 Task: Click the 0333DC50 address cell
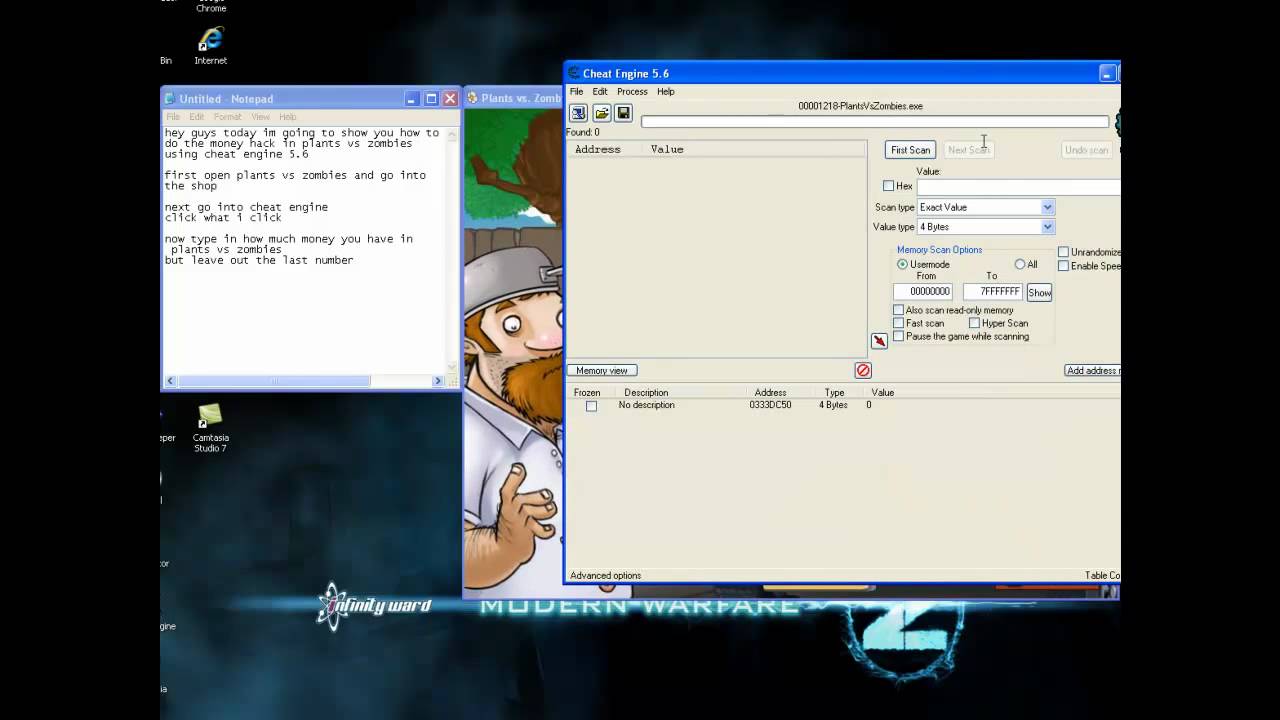[770, 405]
